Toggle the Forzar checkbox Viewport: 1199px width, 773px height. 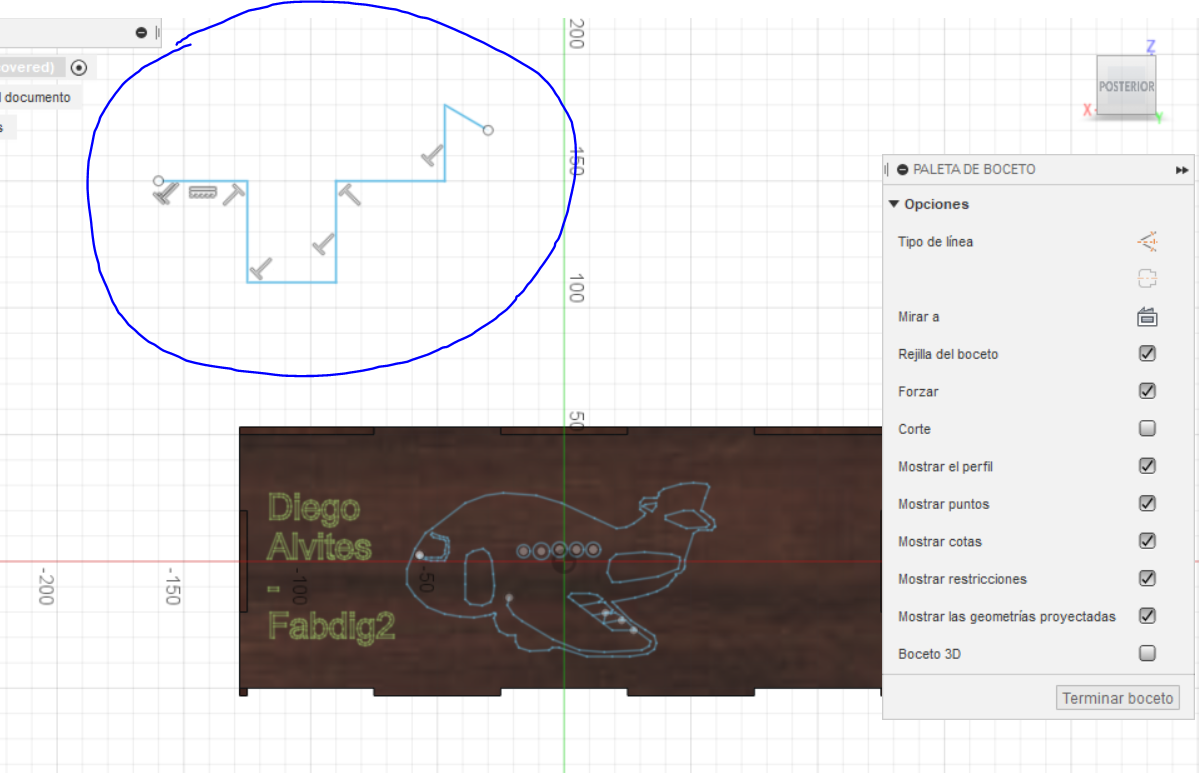1147,391
